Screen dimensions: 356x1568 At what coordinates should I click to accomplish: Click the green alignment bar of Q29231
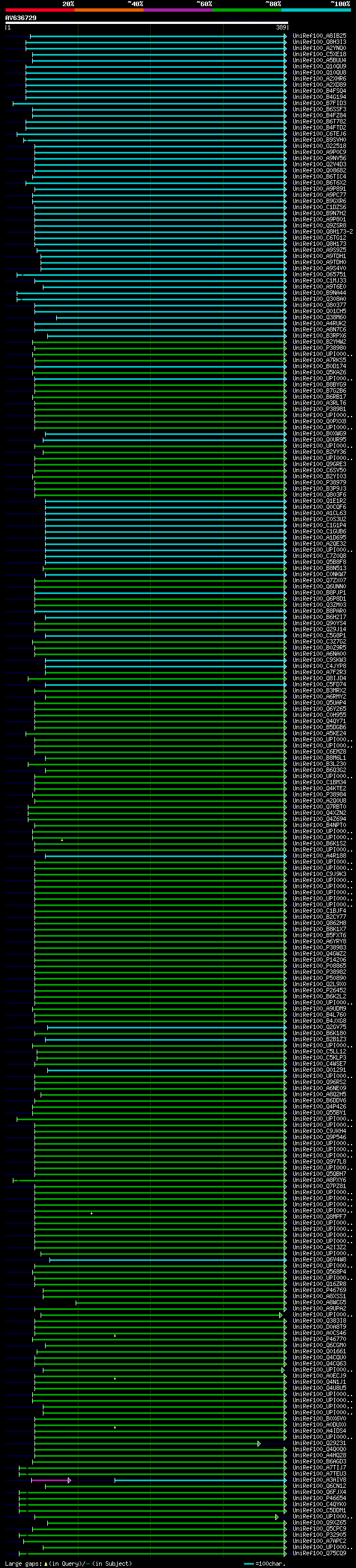tap(148, 1444)
